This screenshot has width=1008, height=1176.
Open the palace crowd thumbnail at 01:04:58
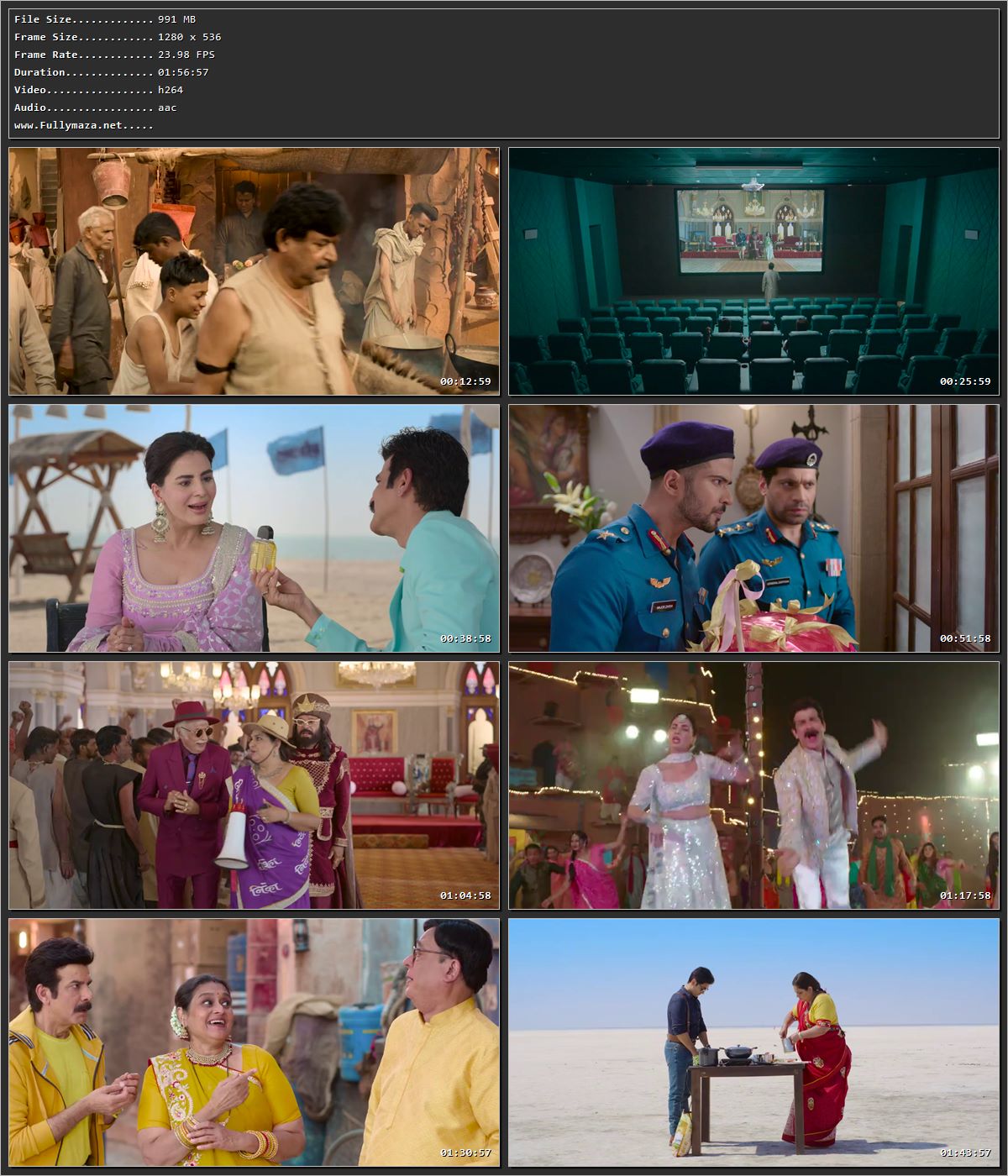click(254, 785)
